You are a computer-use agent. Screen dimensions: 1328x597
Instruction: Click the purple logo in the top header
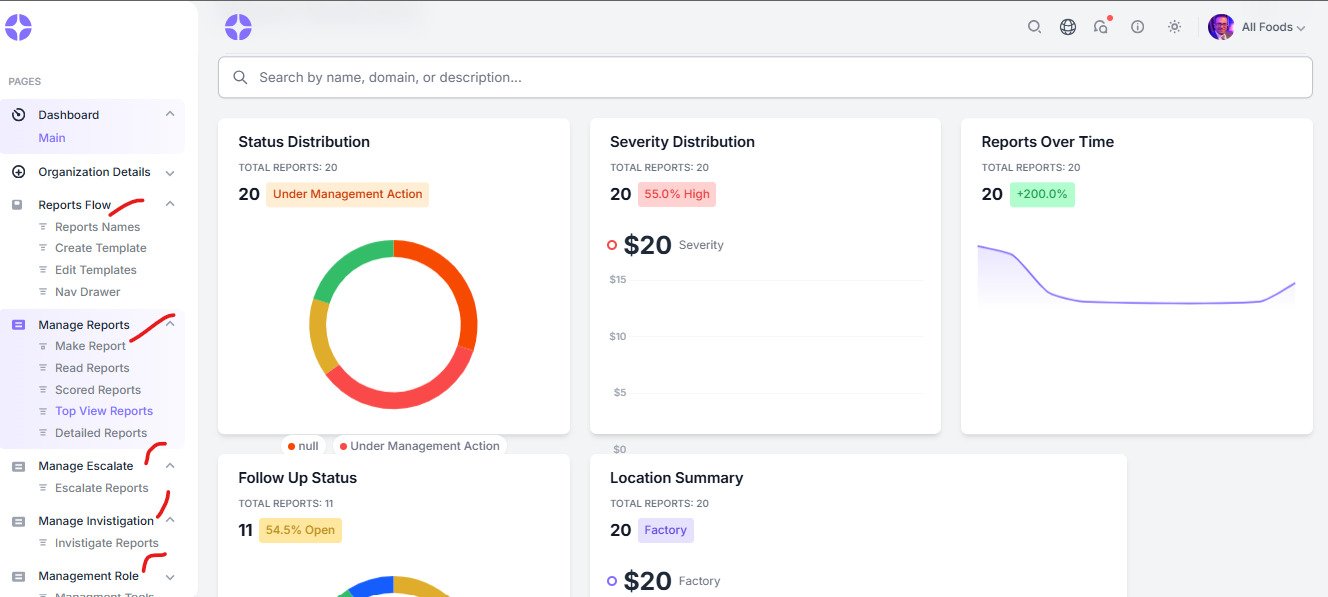pos(238,27)
